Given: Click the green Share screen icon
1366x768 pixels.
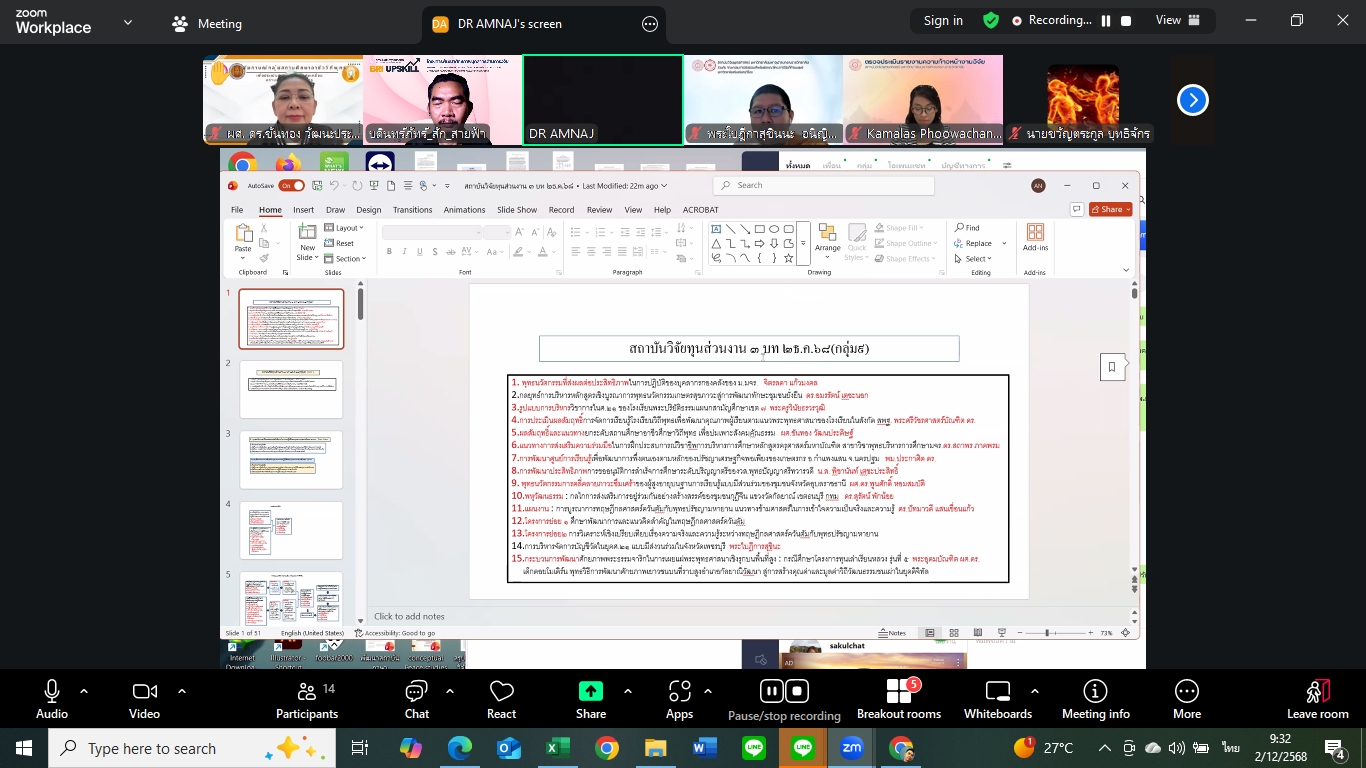Looking at the screenshot, I should pos(591,691).
